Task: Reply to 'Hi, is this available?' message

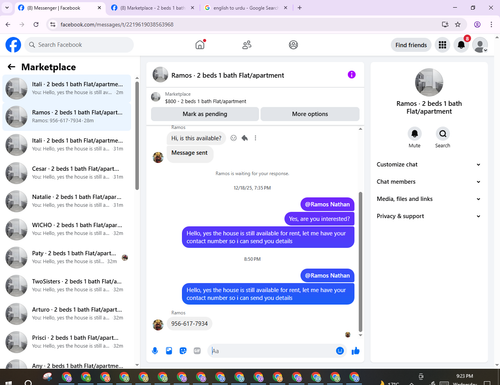Action: pos(245,138)
